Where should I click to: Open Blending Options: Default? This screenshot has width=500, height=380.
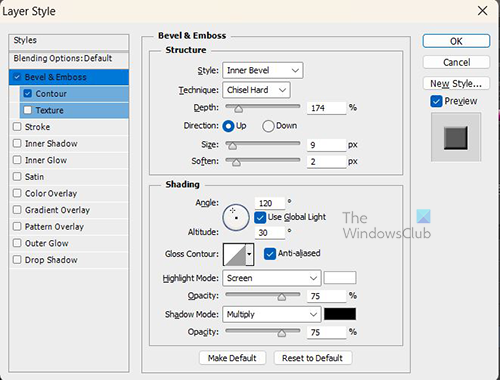69,59
